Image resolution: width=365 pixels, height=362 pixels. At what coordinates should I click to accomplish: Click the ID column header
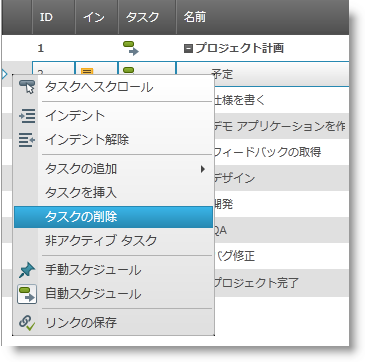pyautogui.click(x=53, y=17)
